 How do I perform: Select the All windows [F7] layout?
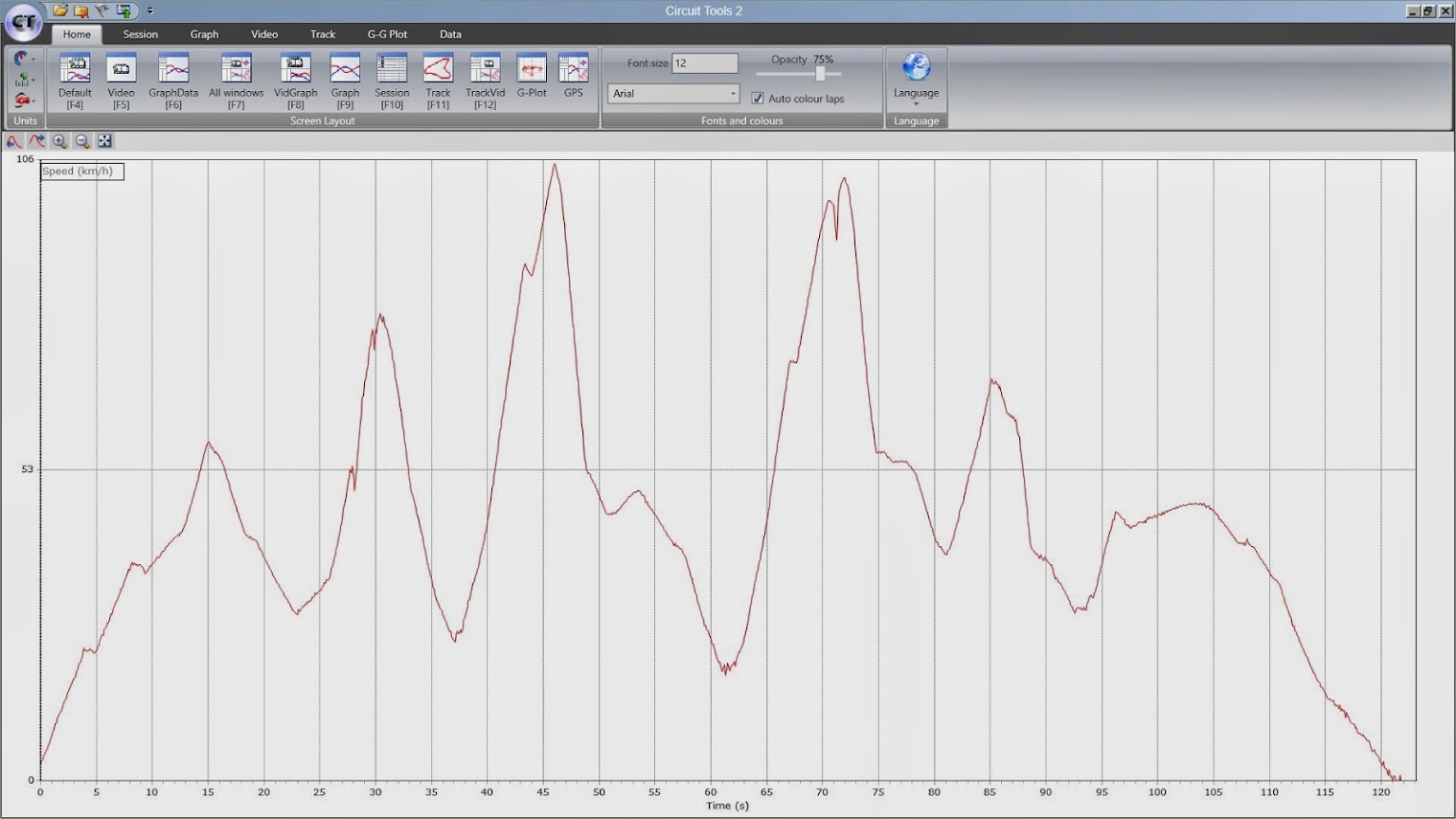pos(236,82)
